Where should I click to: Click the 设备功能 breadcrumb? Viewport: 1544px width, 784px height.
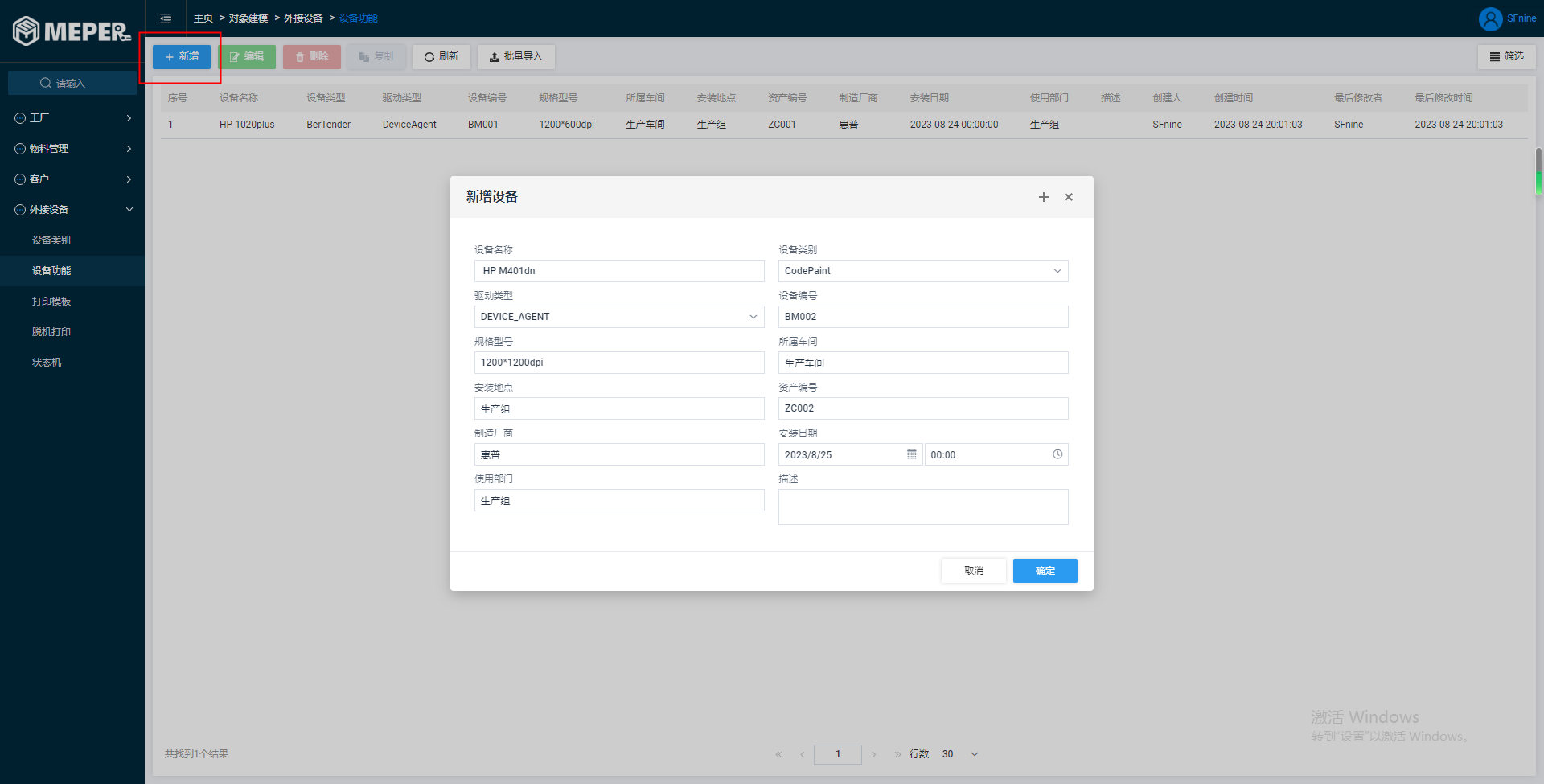pos(359,18)
